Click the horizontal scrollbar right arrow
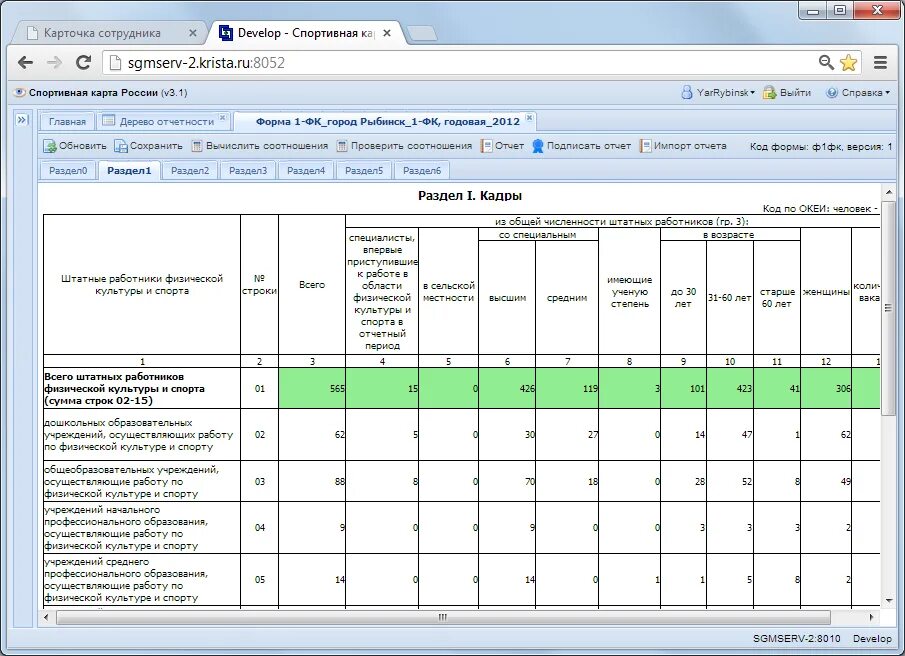 coord(871,617)
